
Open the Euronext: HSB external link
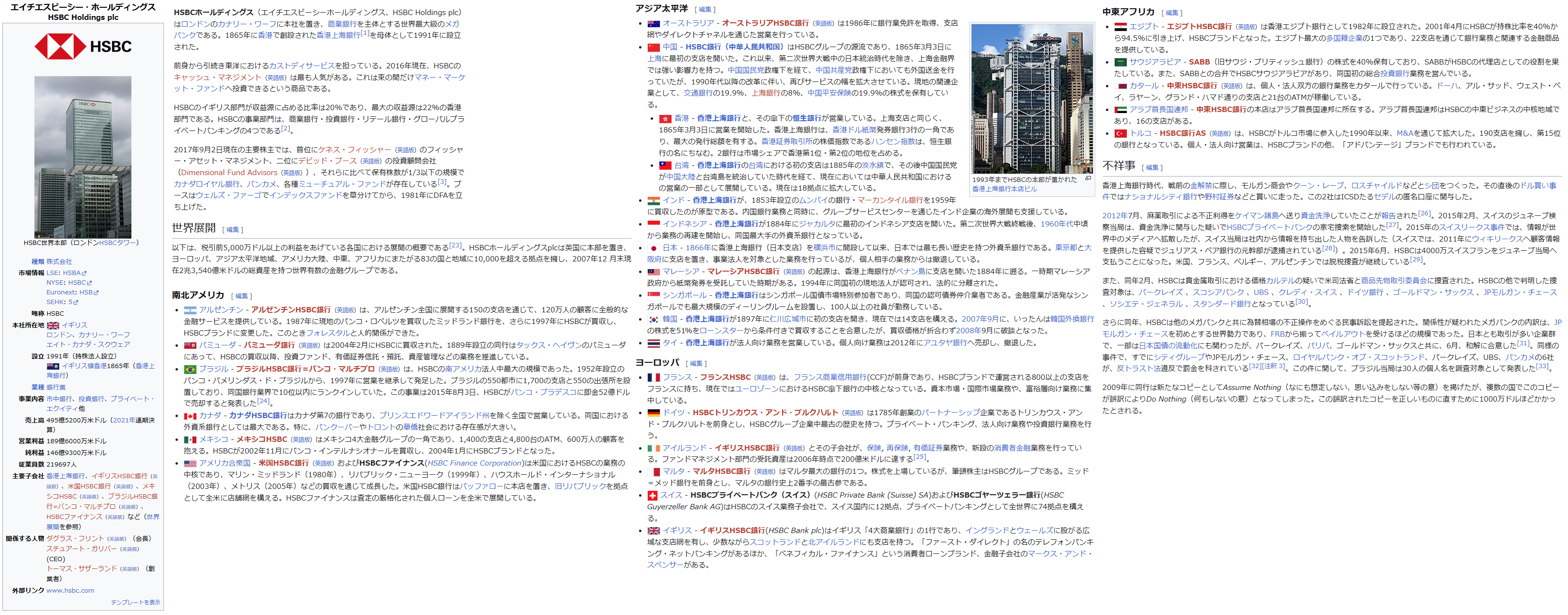tap(72, 293)
